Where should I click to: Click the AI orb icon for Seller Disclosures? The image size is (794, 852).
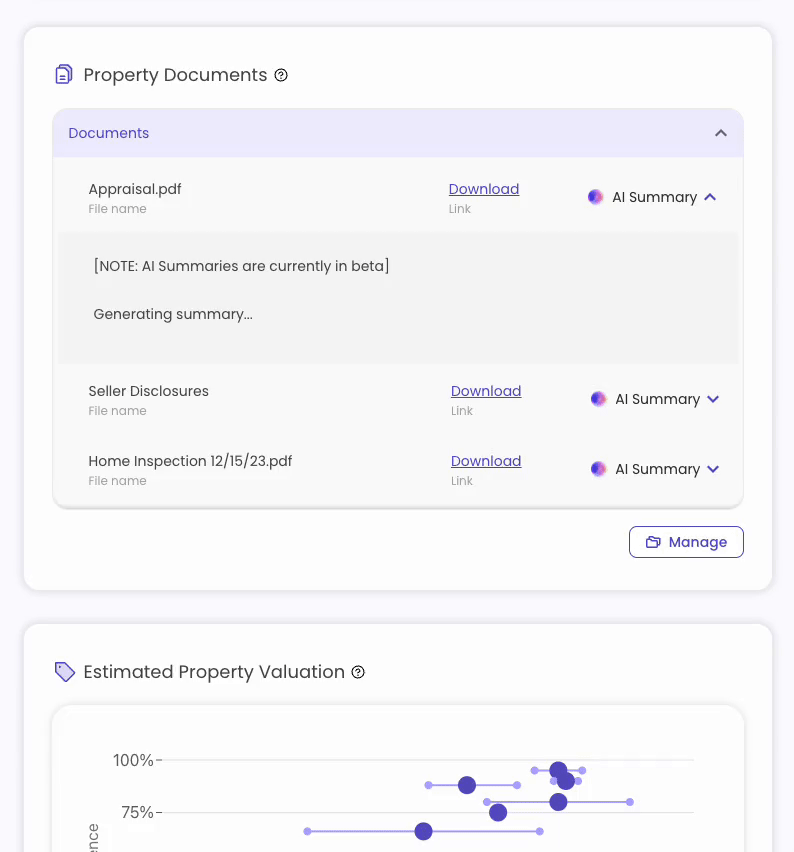coord(598,399)
